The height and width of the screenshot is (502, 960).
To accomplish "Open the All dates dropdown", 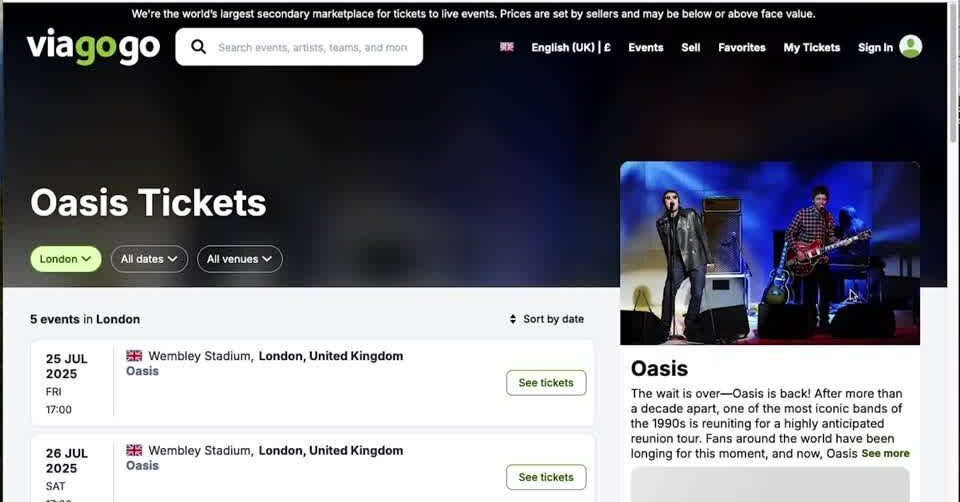I will [149, 259].
